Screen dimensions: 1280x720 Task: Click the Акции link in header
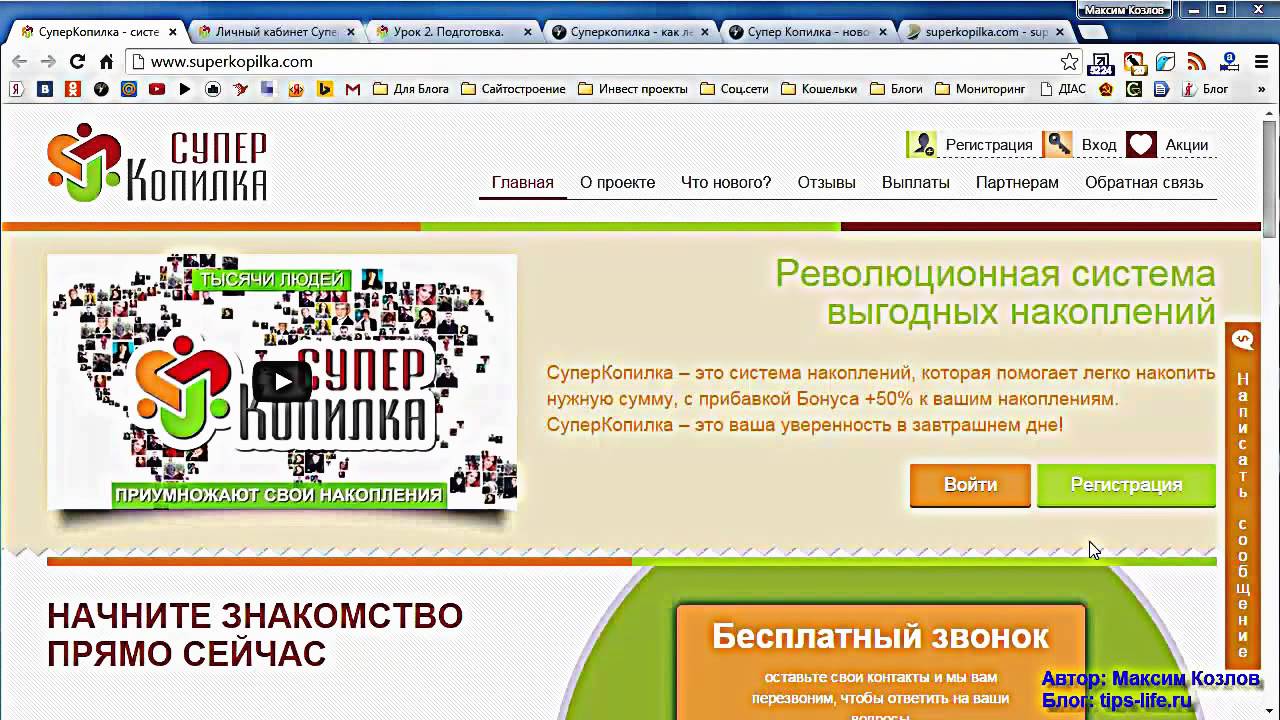click(x=1186, y=145)
